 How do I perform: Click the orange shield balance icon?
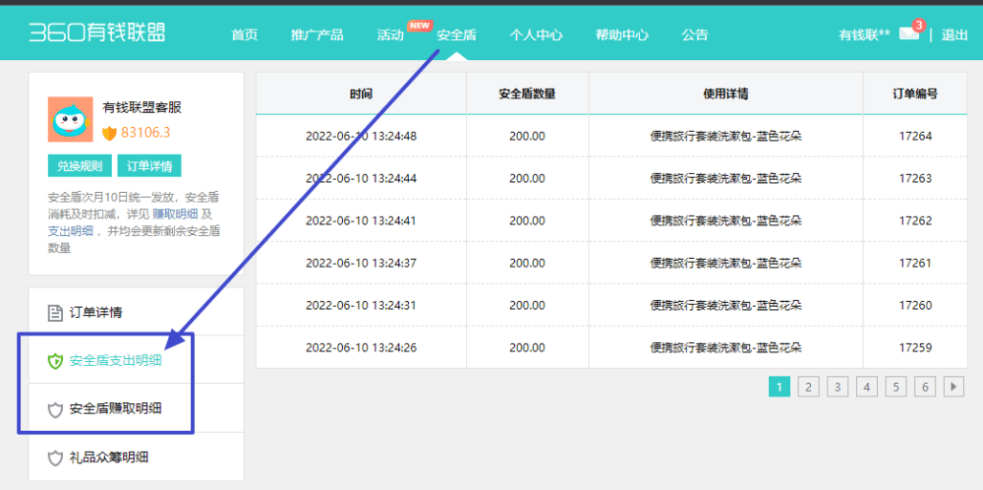pos(110,133)
